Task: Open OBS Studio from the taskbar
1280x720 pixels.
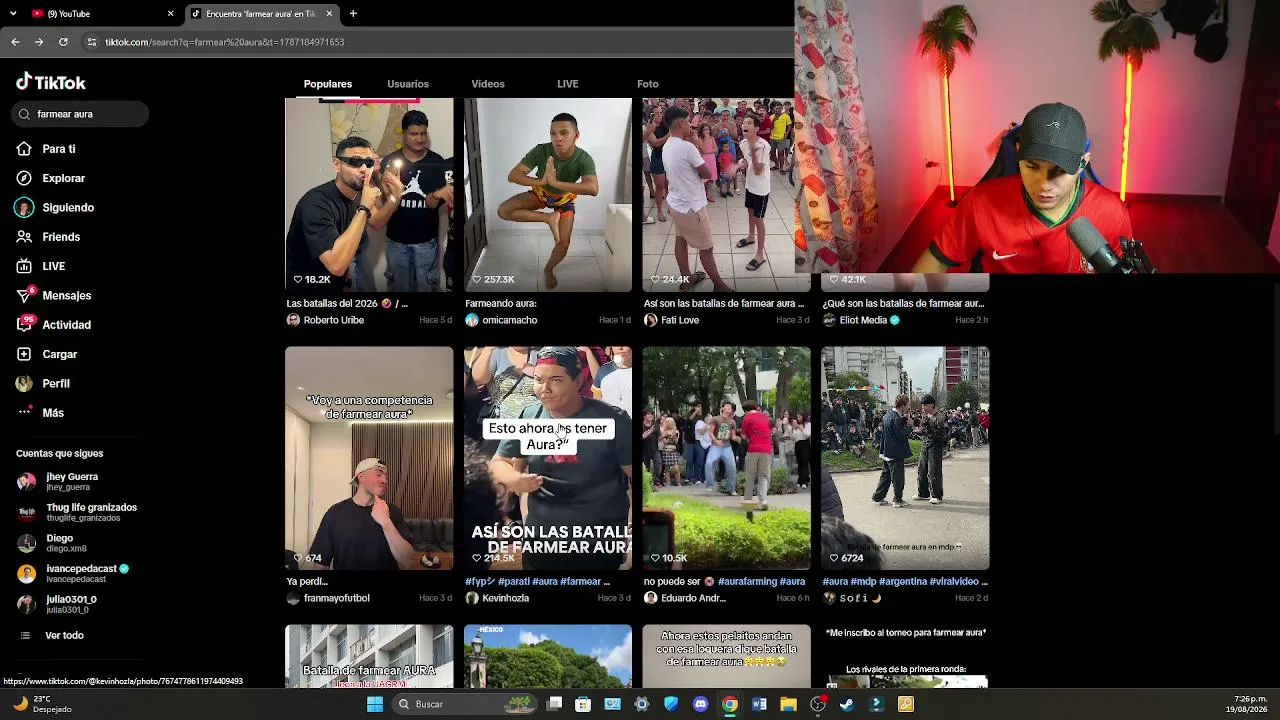Action: click(x=818, y=704)
